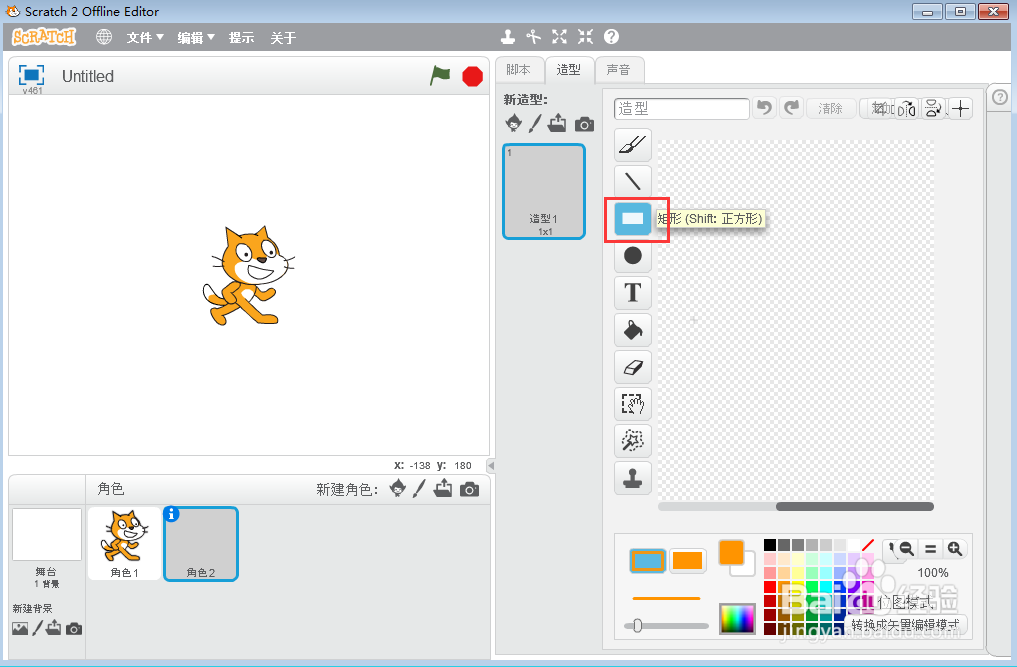Select the paint Brush tool
The height and width of the screenshot is (667, 1017).
(632, 144)
